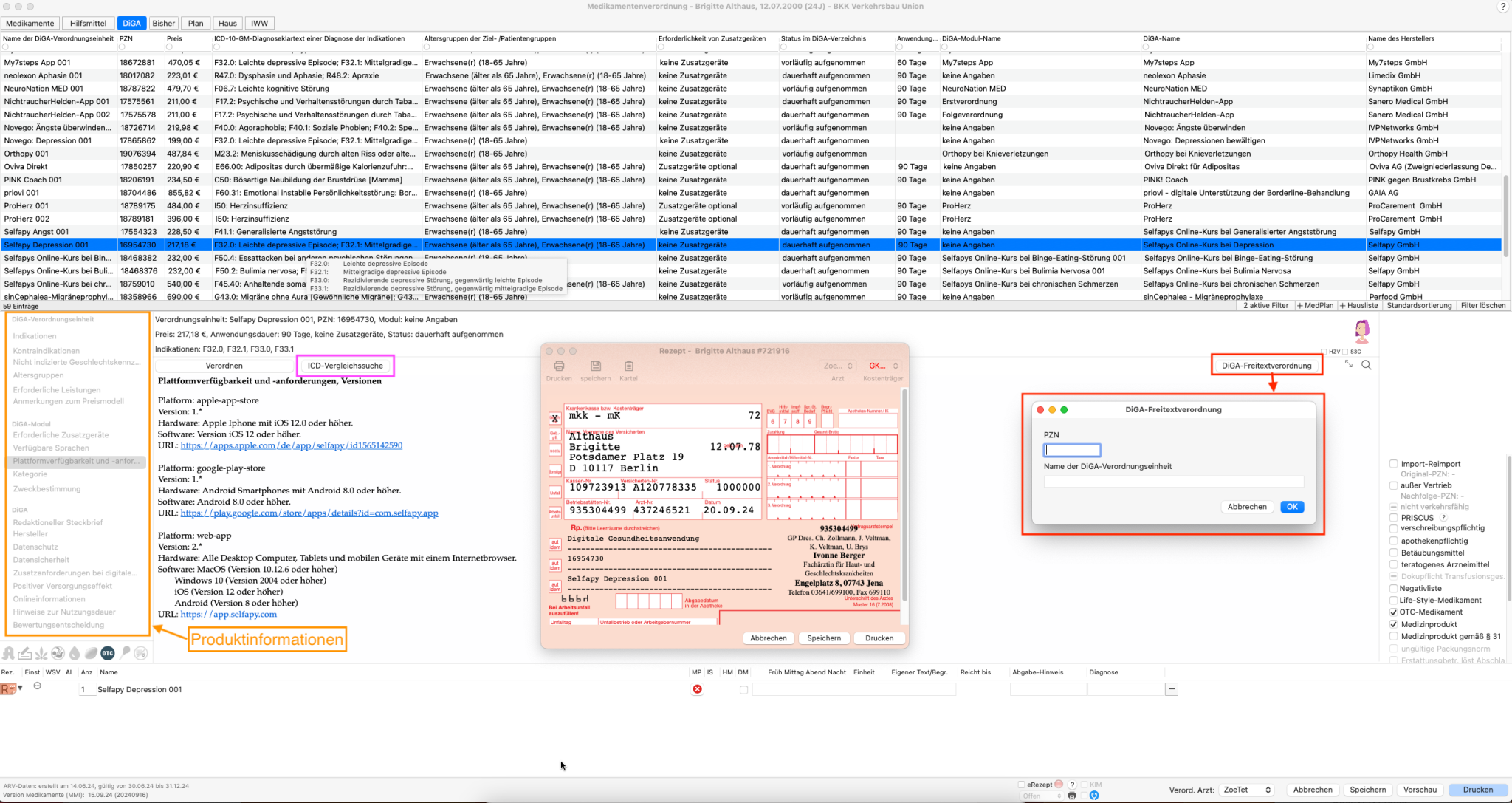1512x803 pixels.
Task: Select Datenschutz in the product info sidebar
Action: point(35,547)
